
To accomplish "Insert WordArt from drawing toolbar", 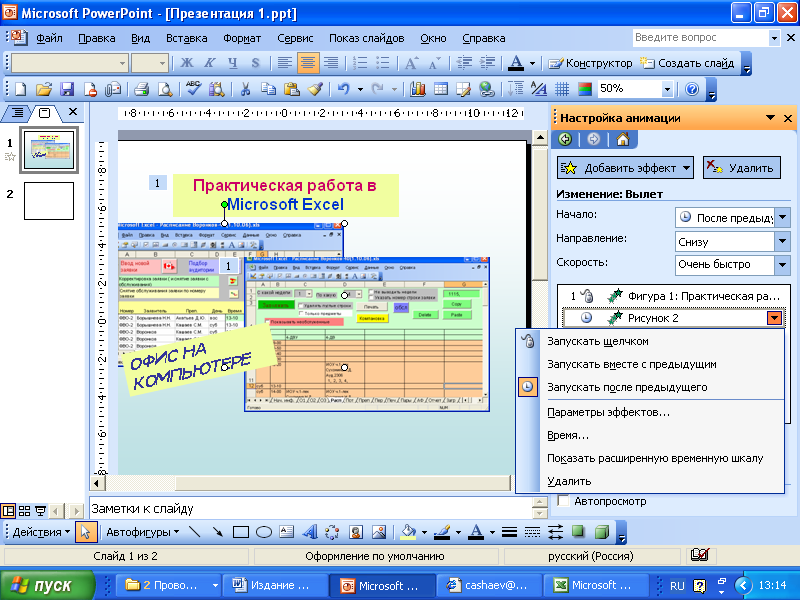I will 310,532.
